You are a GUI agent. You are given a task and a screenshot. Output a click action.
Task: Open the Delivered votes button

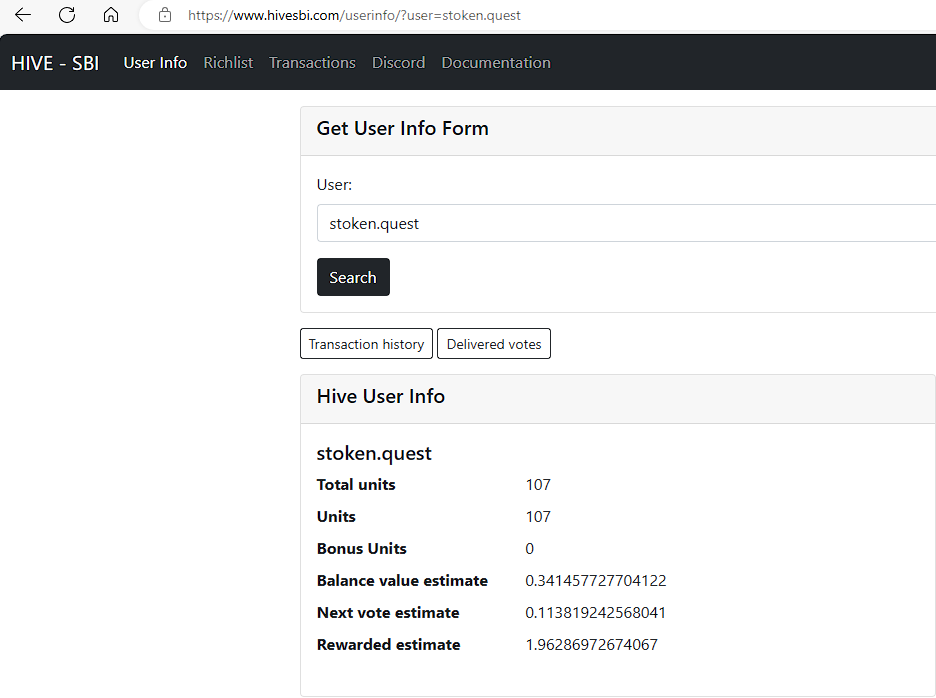[x=494, y=344]
